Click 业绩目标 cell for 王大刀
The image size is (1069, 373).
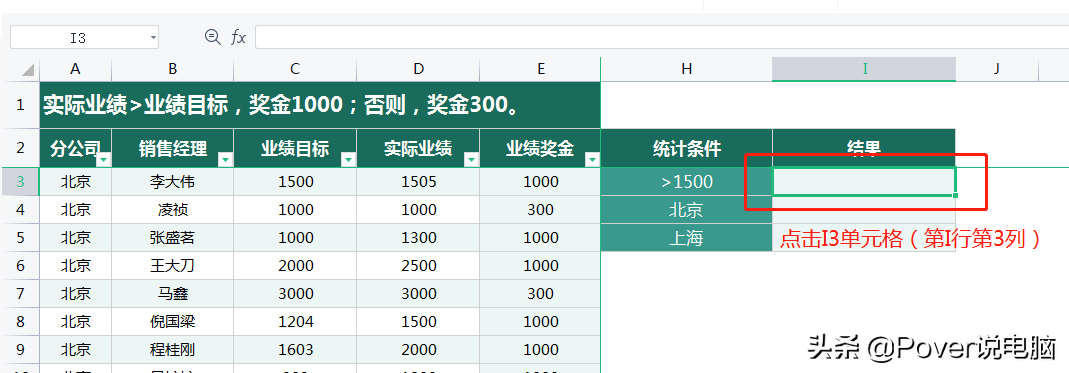click(x=295, y=266)
